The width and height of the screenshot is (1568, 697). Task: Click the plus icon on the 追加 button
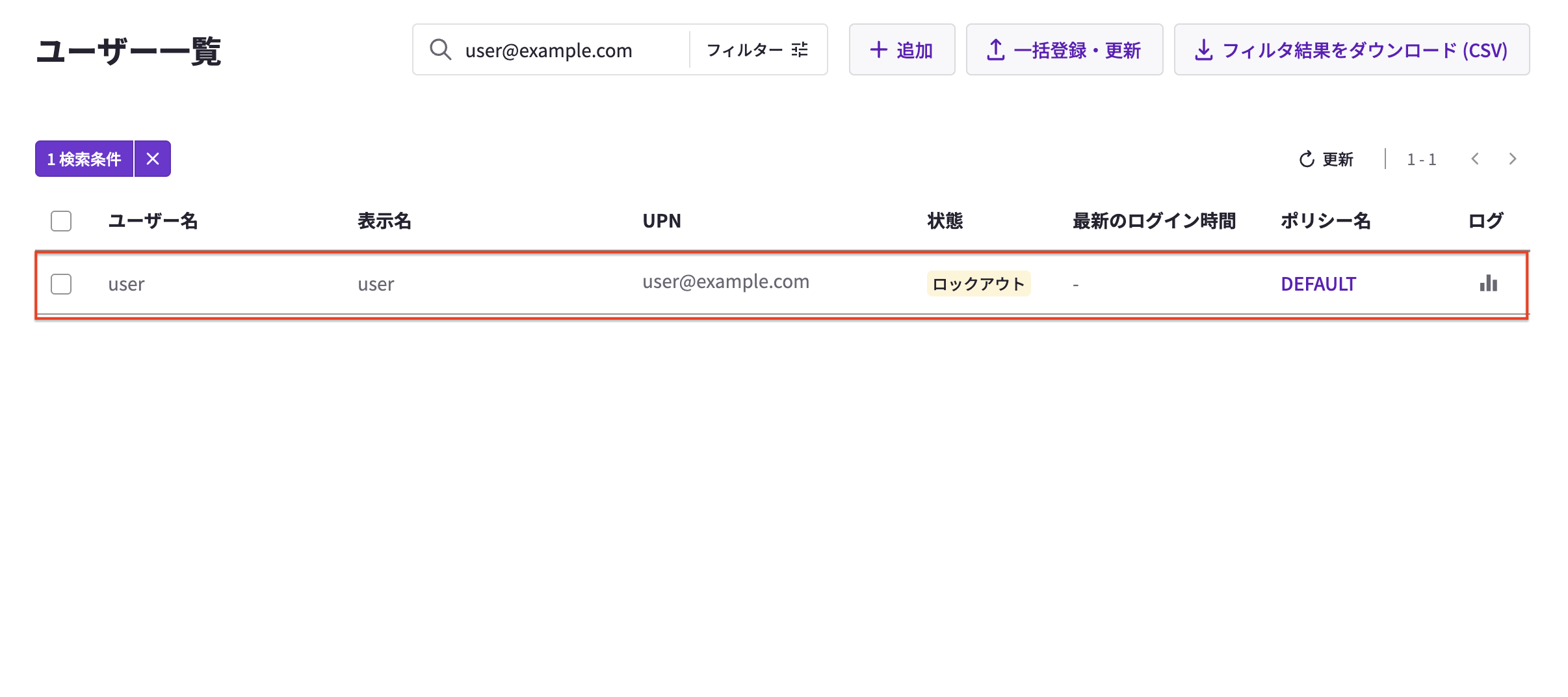pos(879,49)
